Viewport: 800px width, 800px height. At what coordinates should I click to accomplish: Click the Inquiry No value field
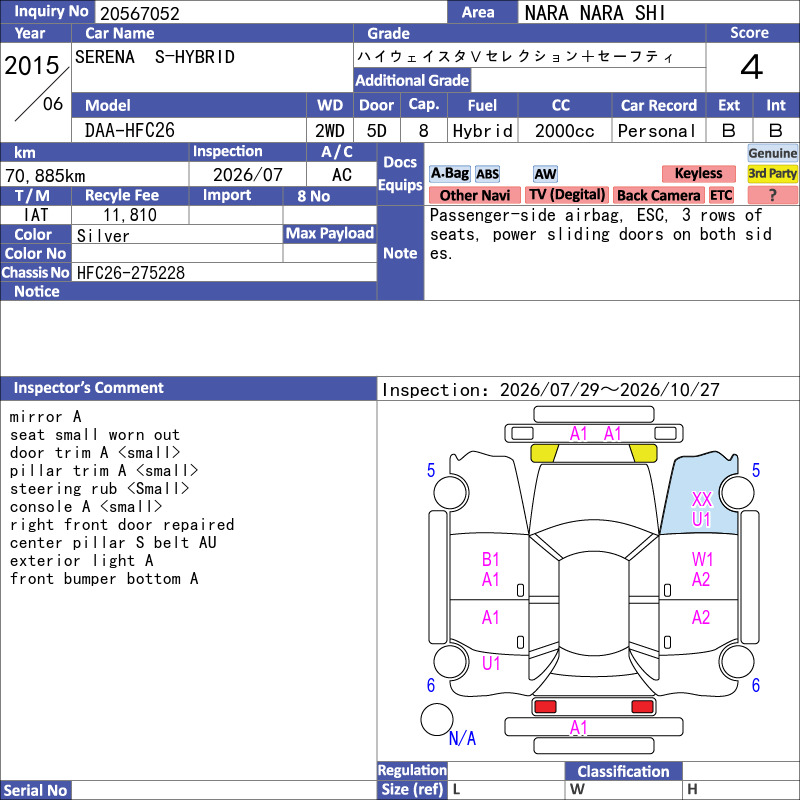[x=270, y=13]
